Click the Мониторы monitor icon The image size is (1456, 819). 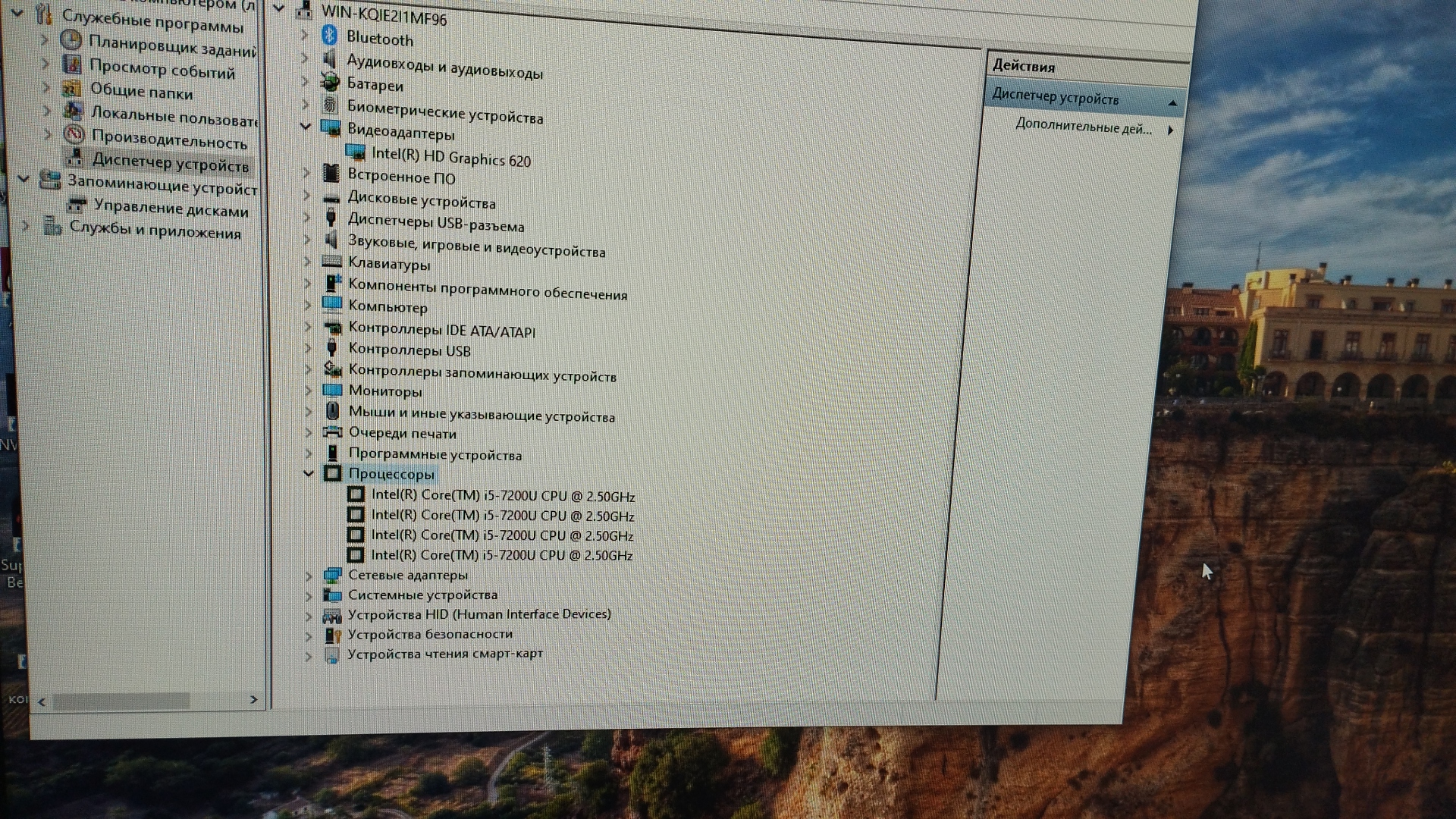point(332,390)
